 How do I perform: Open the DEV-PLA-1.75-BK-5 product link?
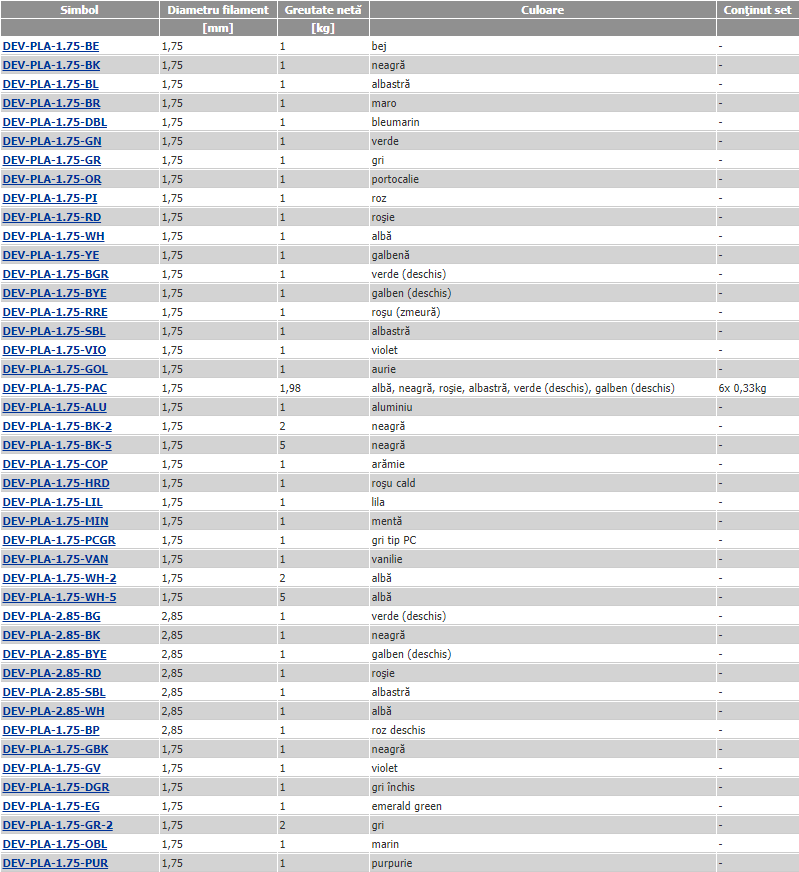tap(57, 445)
